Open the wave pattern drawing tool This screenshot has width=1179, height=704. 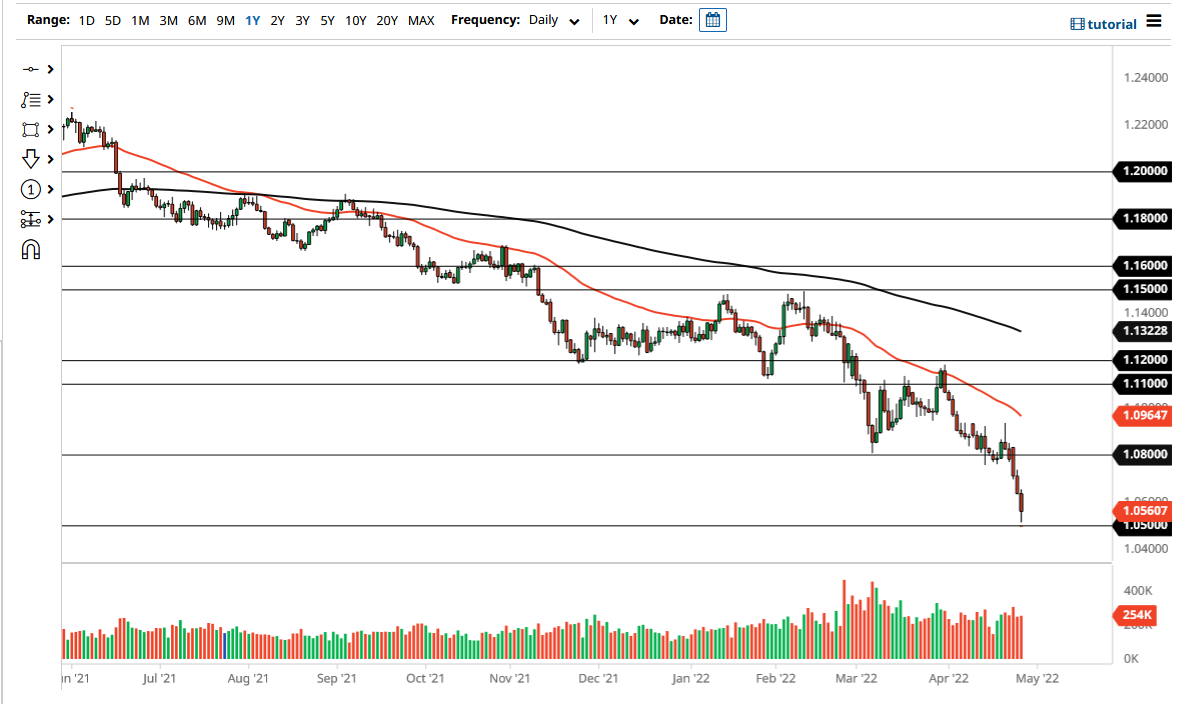pyautogui.click(x=28, y=99)
